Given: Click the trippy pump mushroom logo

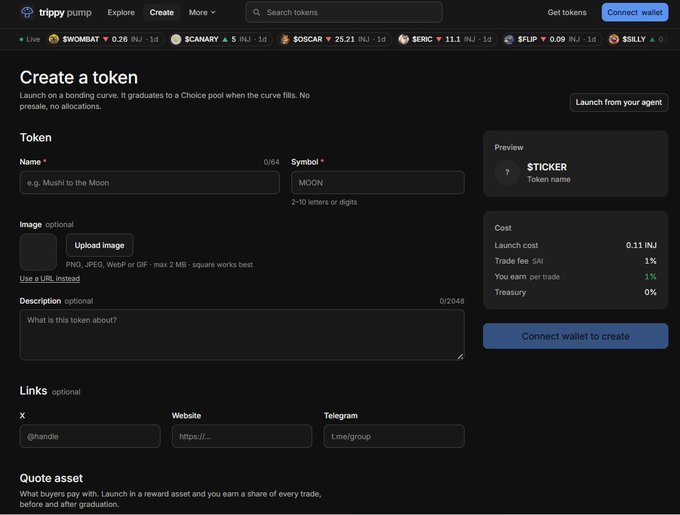Looking at the screenshot, I should click(27, 12).
